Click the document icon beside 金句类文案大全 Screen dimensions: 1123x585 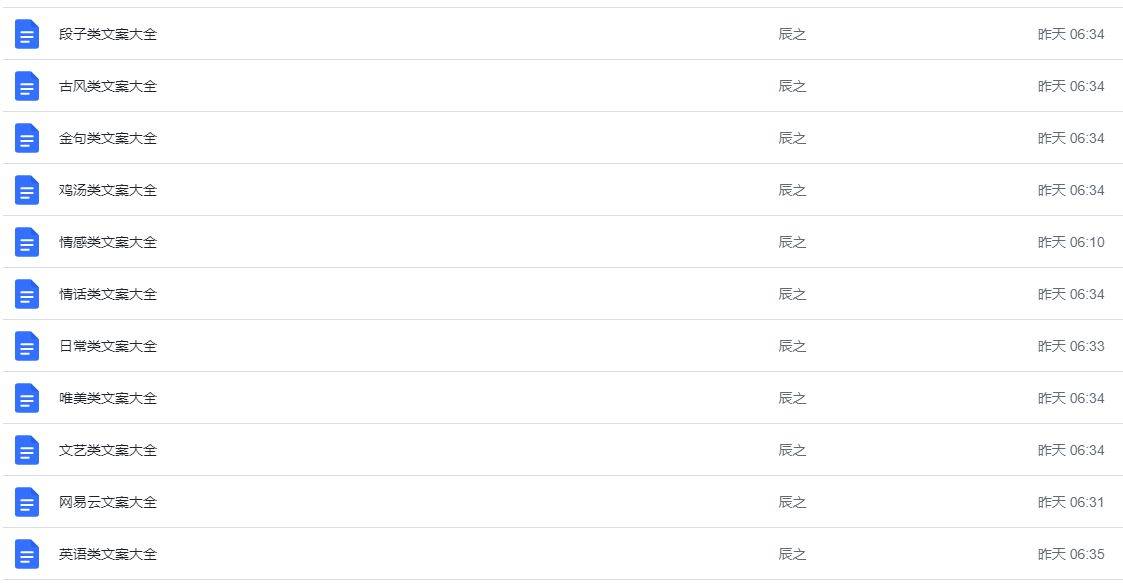click(27, 138)
